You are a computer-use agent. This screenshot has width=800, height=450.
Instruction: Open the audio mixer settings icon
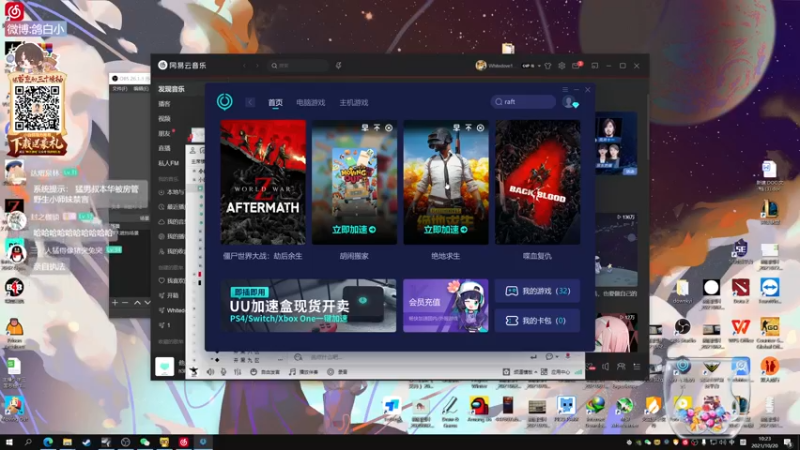point(237,372)
